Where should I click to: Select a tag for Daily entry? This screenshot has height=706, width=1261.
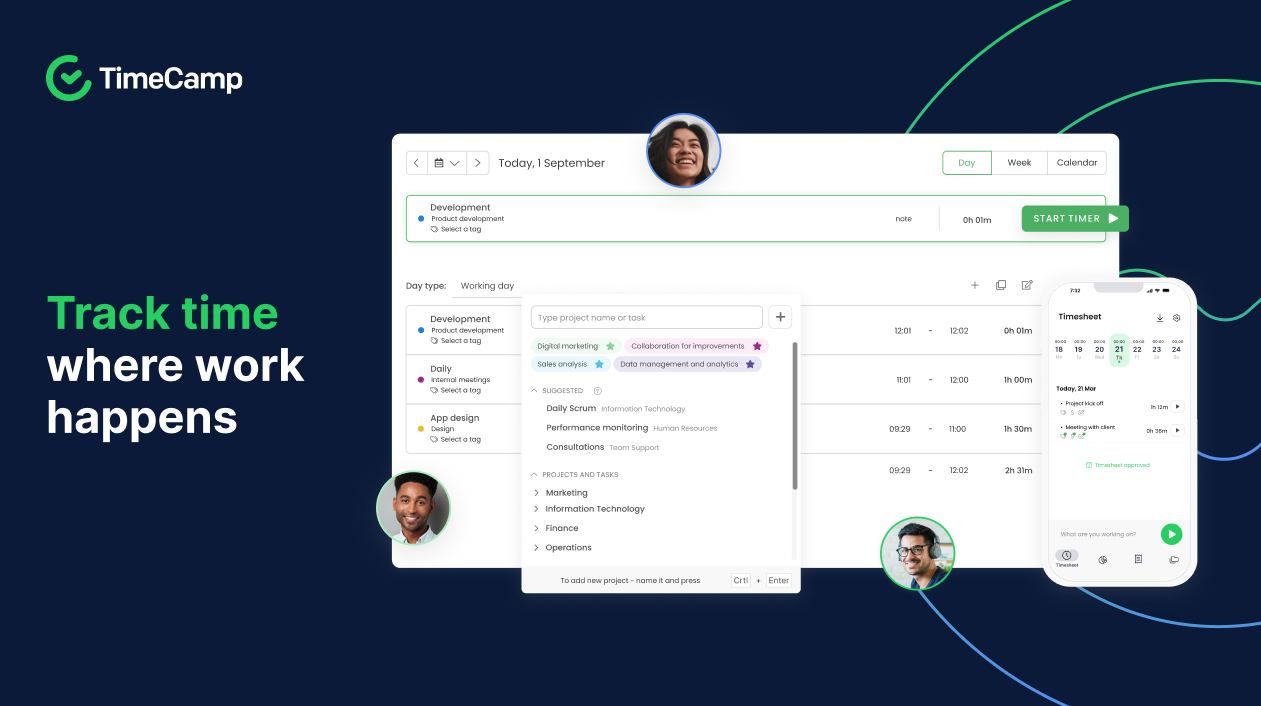[456, 390]
